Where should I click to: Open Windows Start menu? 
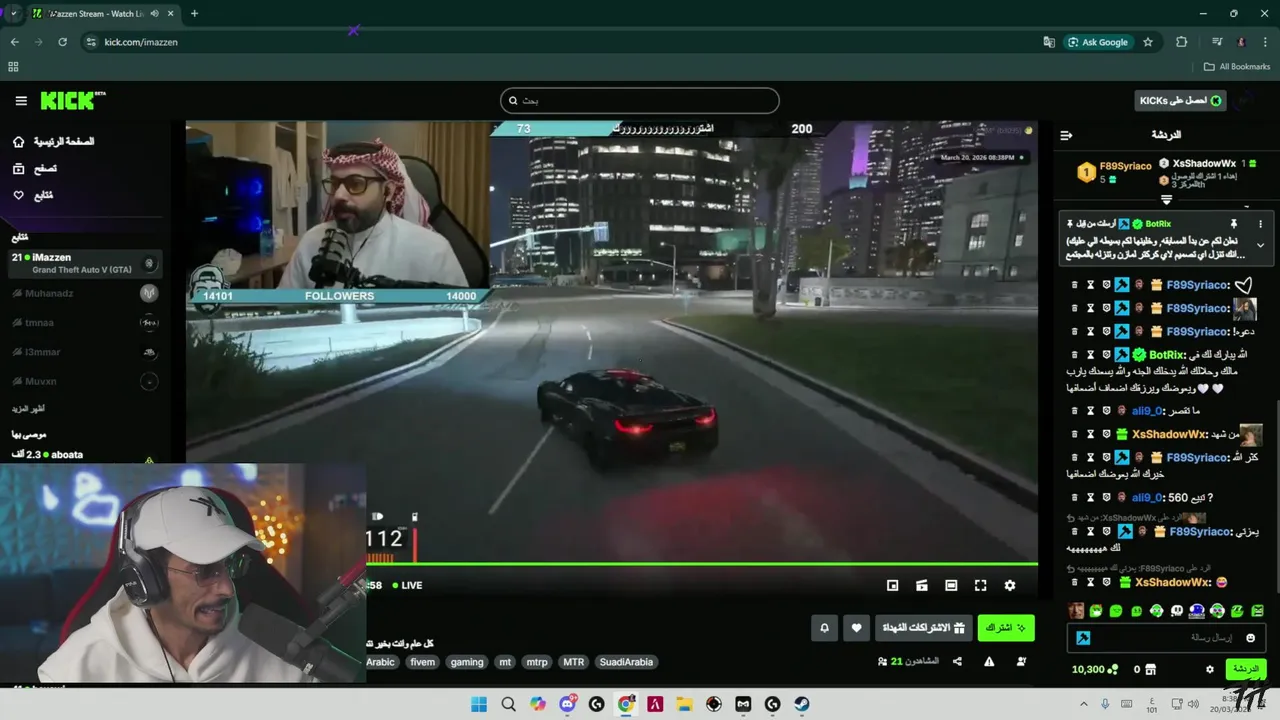[x=479, y=704]
